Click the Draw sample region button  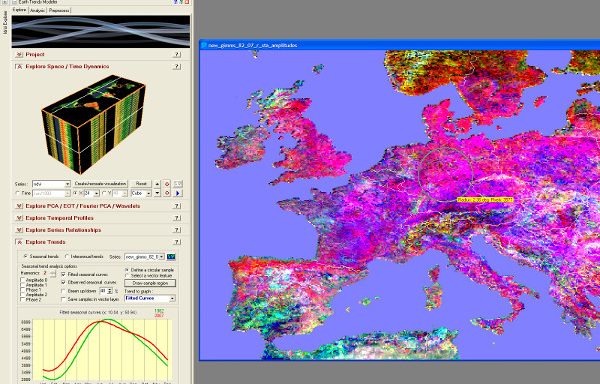click(150, 283)
